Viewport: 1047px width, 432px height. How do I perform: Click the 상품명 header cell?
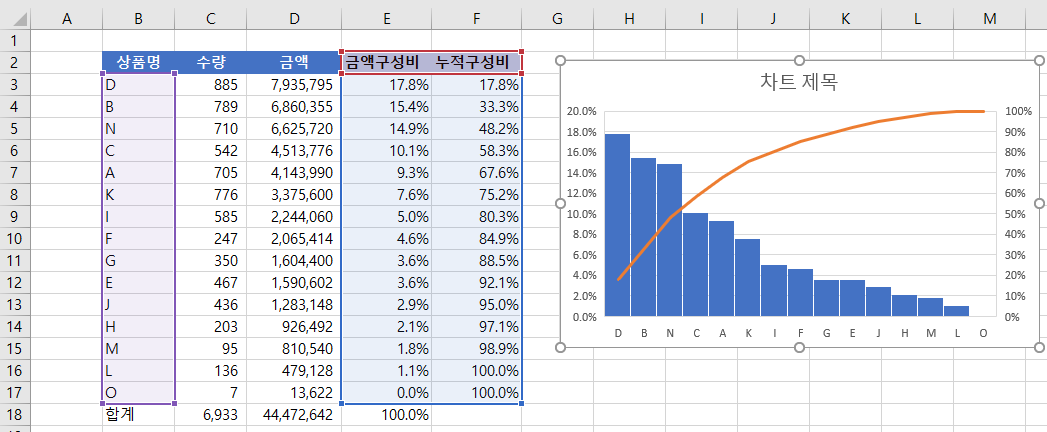pos(138,62)
